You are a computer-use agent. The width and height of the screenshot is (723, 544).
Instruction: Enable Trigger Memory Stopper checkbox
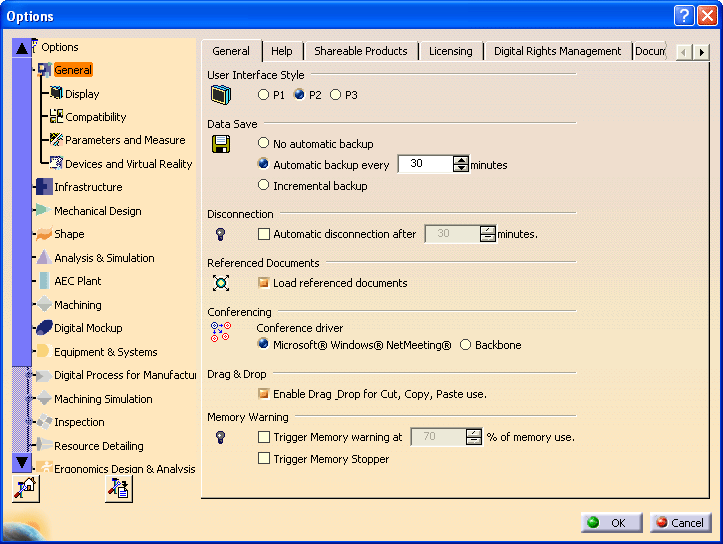click(264, 459)
